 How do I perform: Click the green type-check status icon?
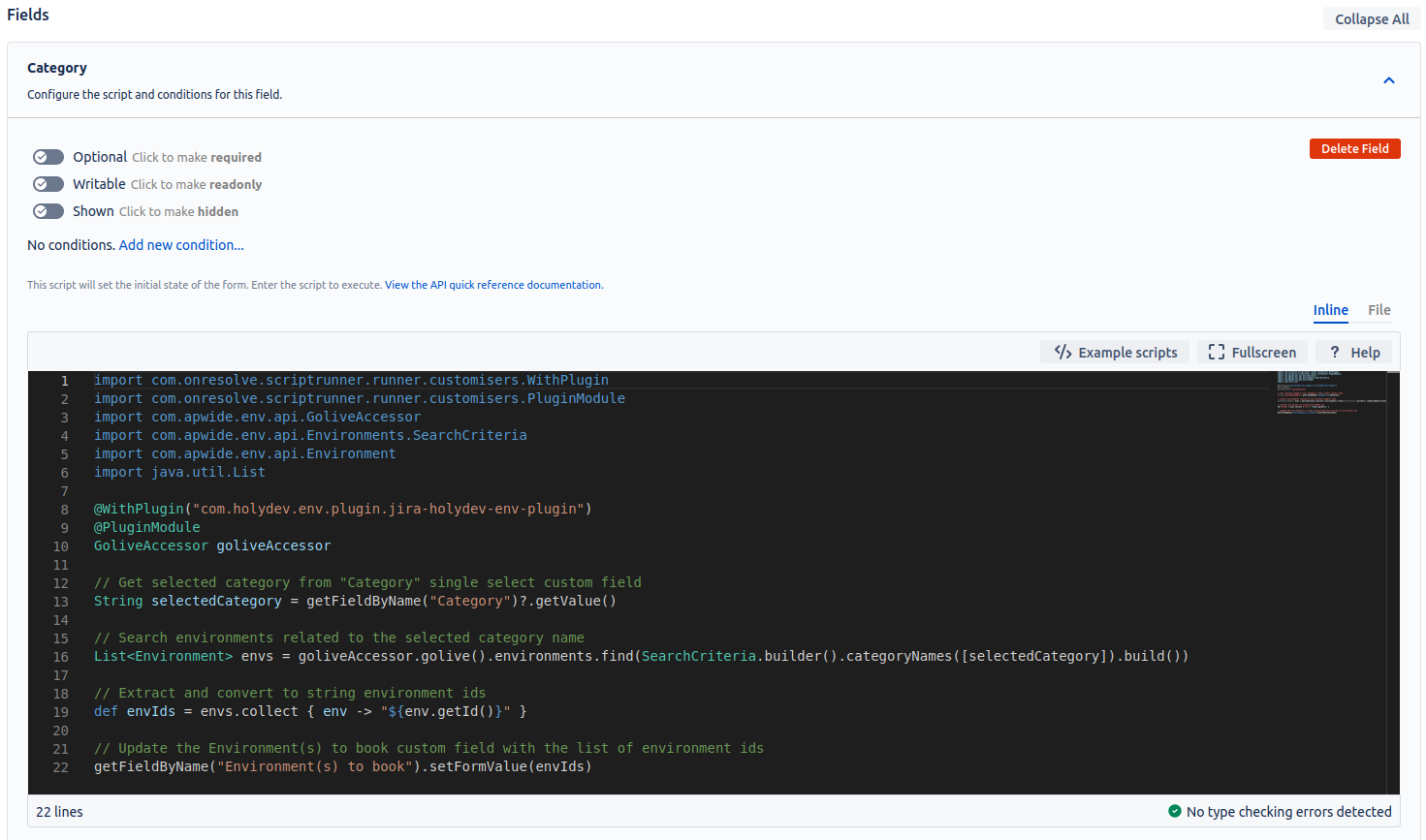[x=1175, y=812]
